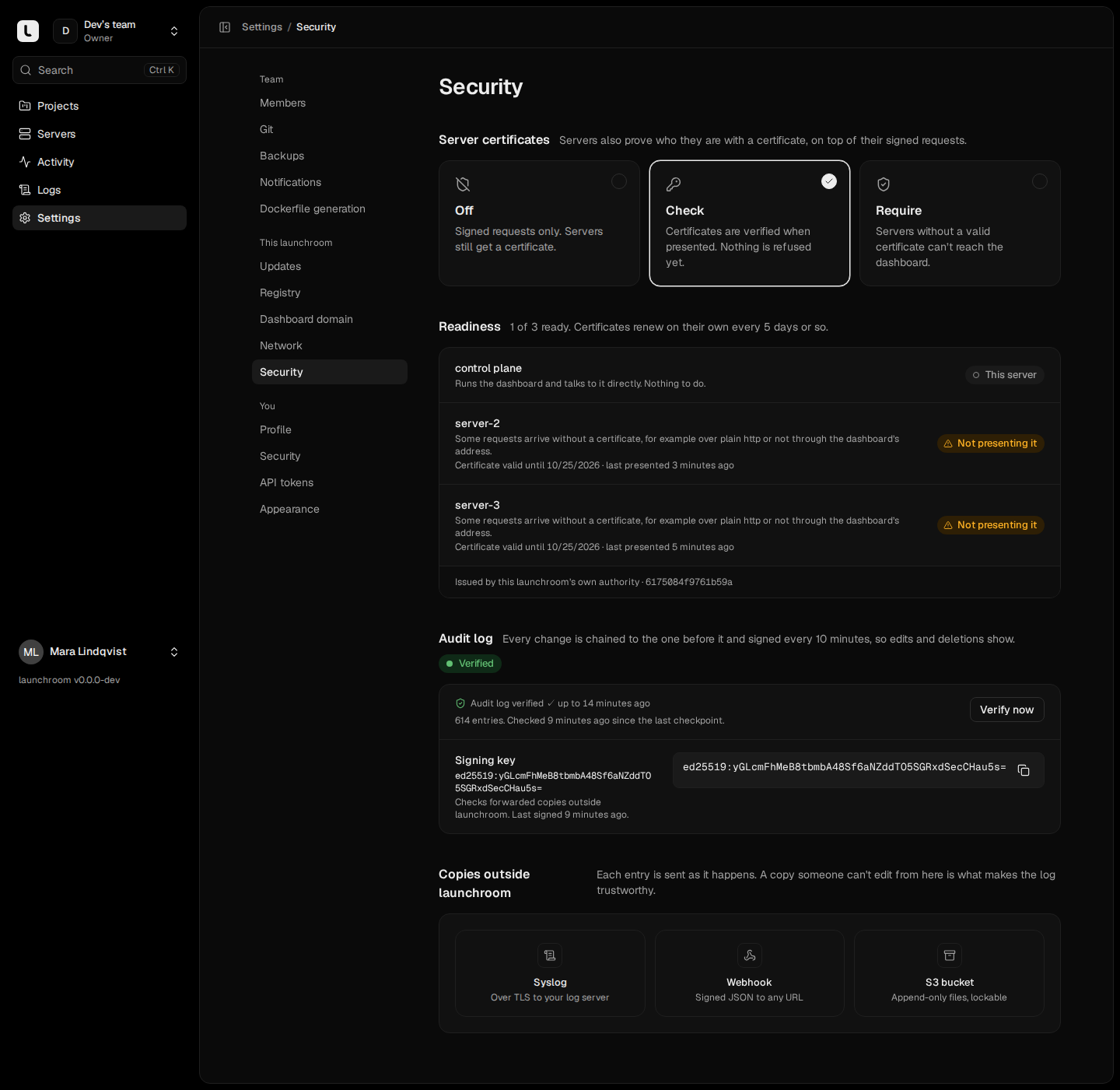Open the Appearance settings page

pos(330,509)
